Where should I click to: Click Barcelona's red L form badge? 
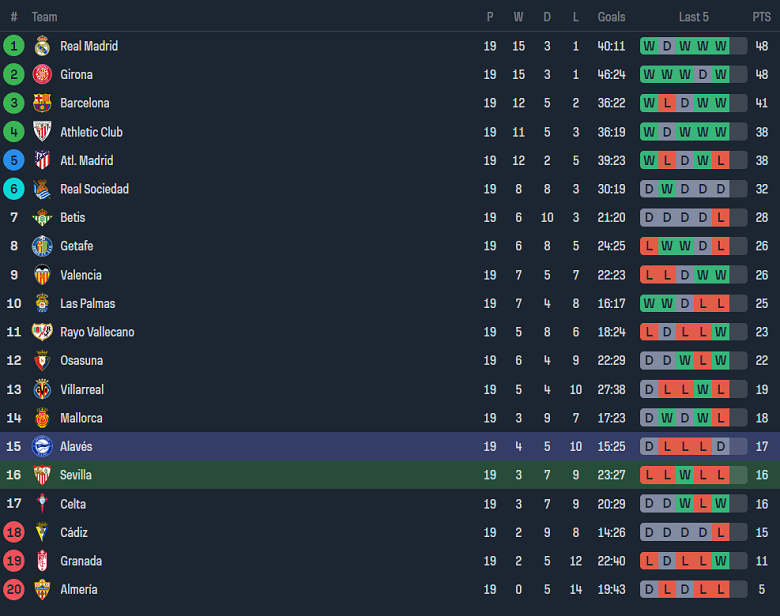click(x=667, y=103)
